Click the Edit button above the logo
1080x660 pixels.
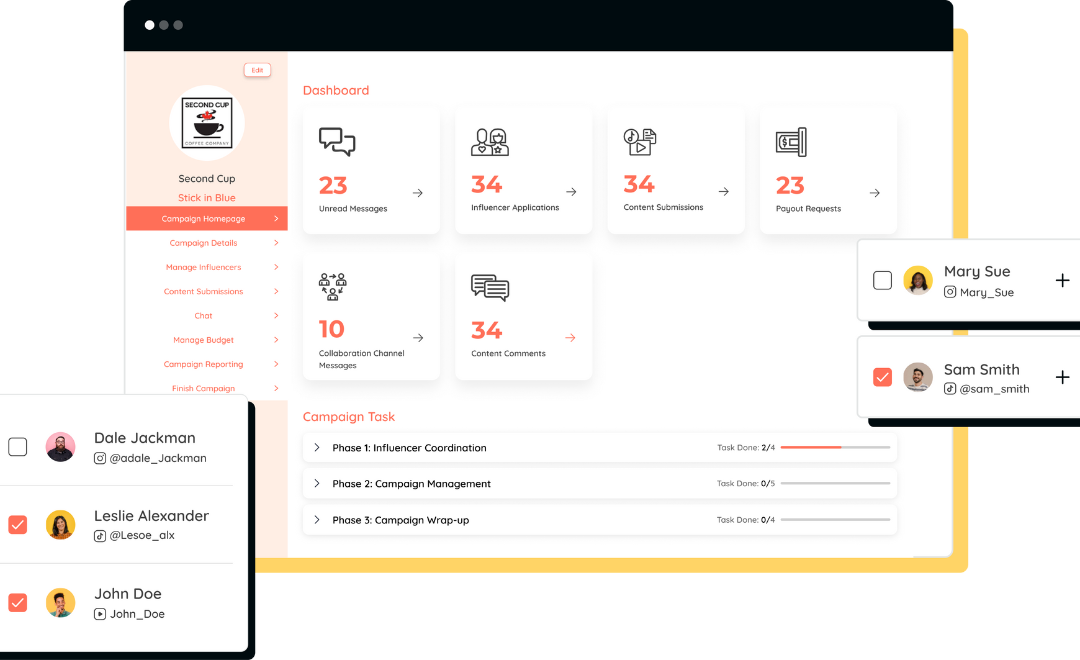257,70
